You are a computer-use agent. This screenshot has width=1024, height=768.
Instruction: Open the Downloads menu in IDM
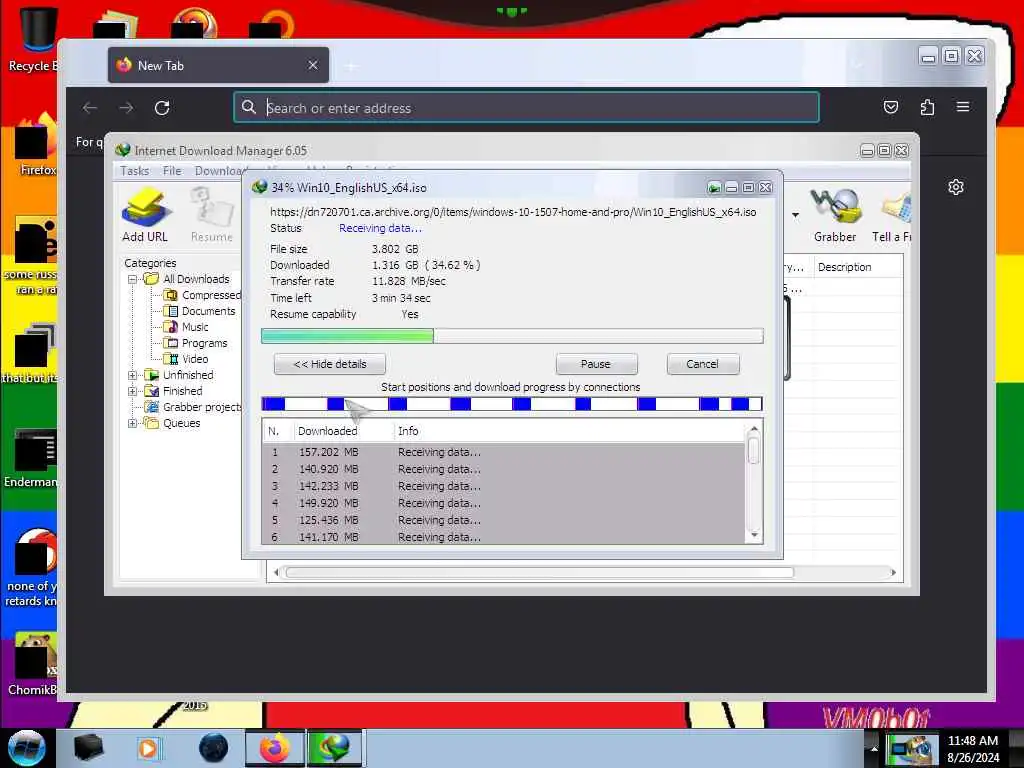219,171
